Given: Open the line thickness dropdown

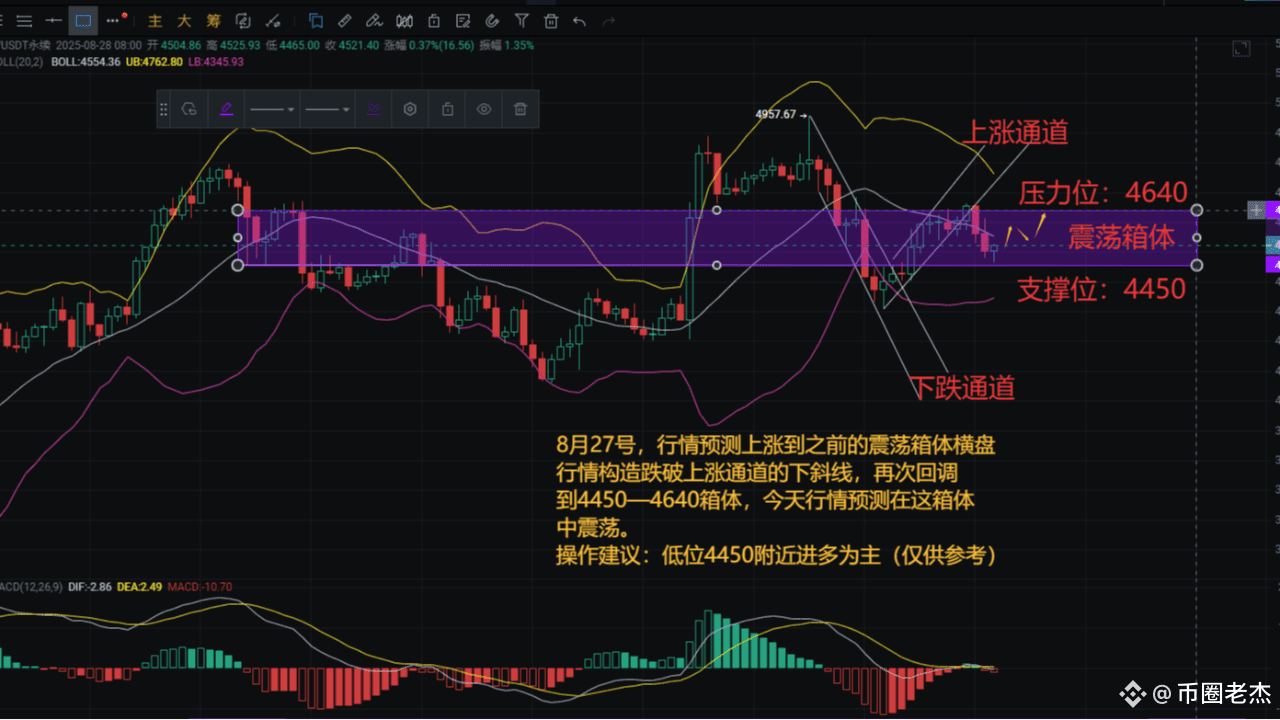Looking at the screenshot, I should 327,109.
